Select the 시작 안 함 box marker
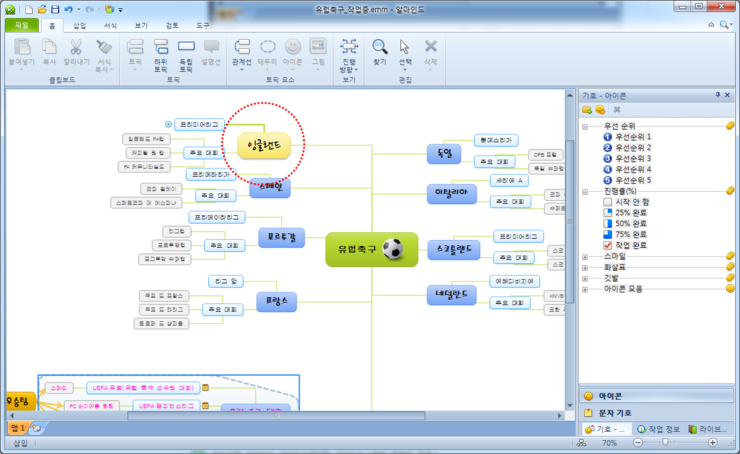The width and height of the screenshot is (740, 454). 608,201
